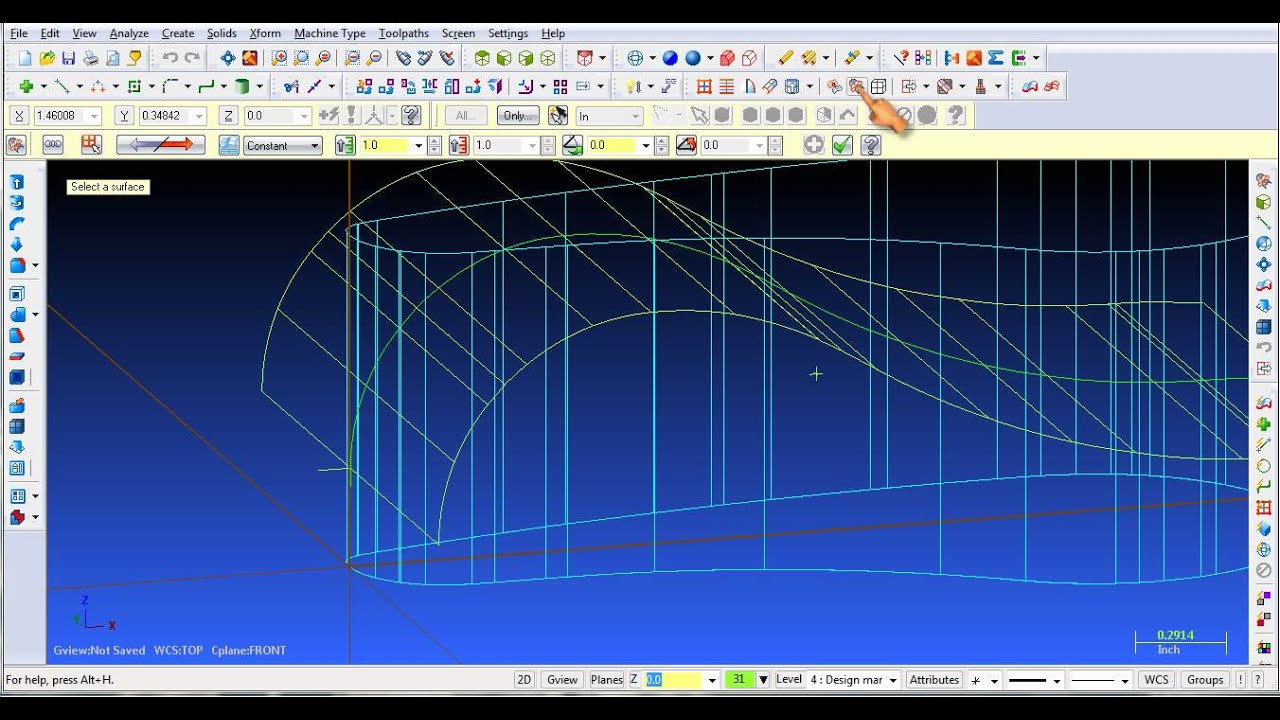Click the green cylinder solid primitive icon
This screenshot has width=1280, height=720.
[x=242, y=86]
